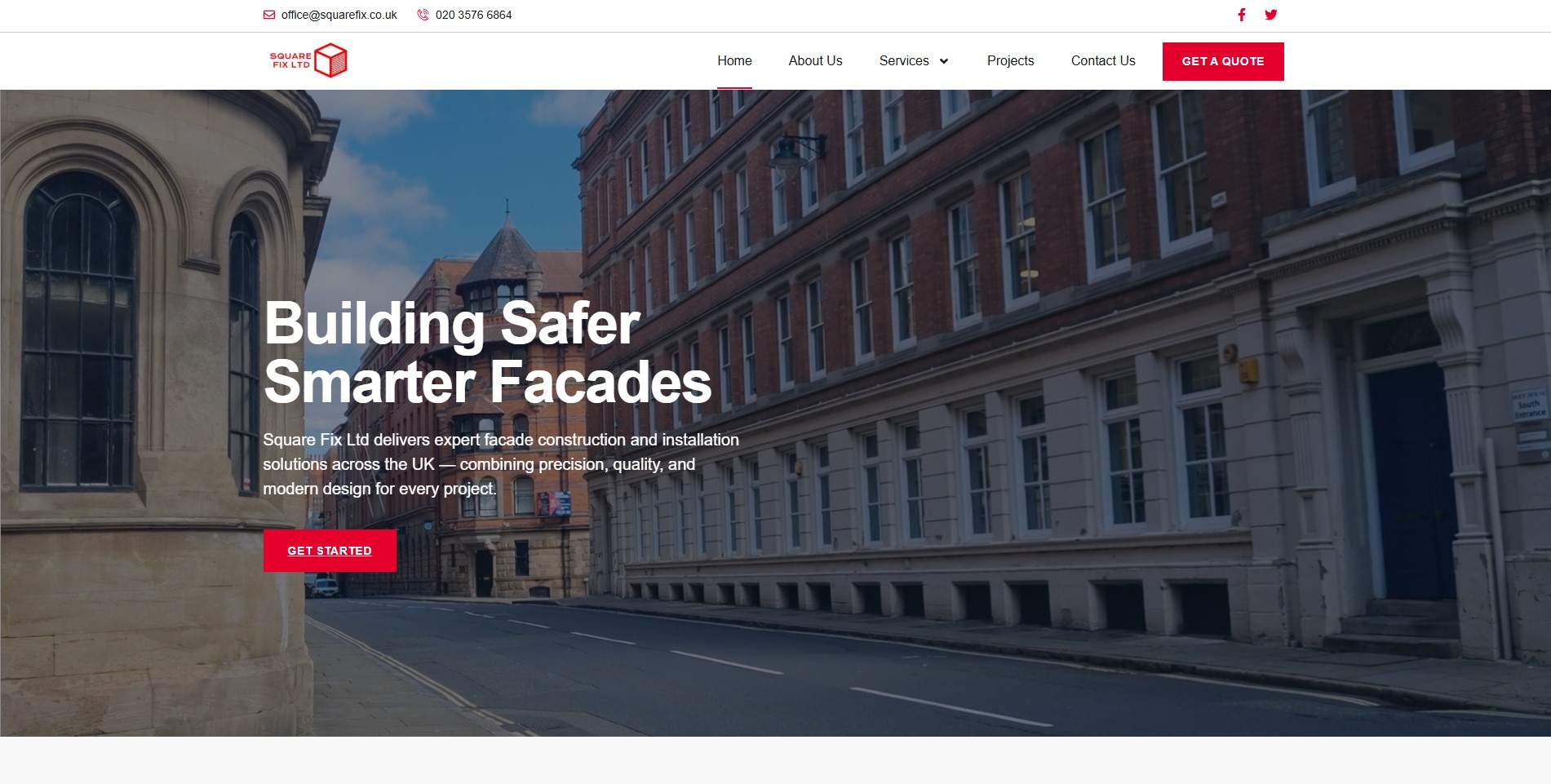The height and width of the screenshot is (784, 1551).
Task: Click the street building hero background image
Action: [x=1061, y=408]
